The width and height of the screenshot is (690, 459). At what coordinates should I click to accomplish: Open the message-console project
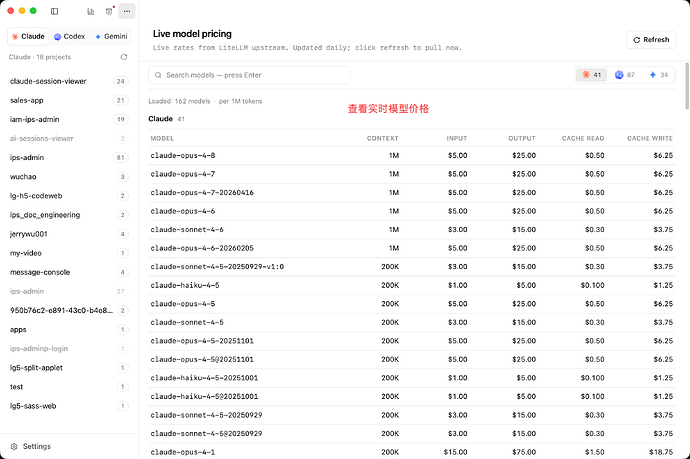point(69,272)
